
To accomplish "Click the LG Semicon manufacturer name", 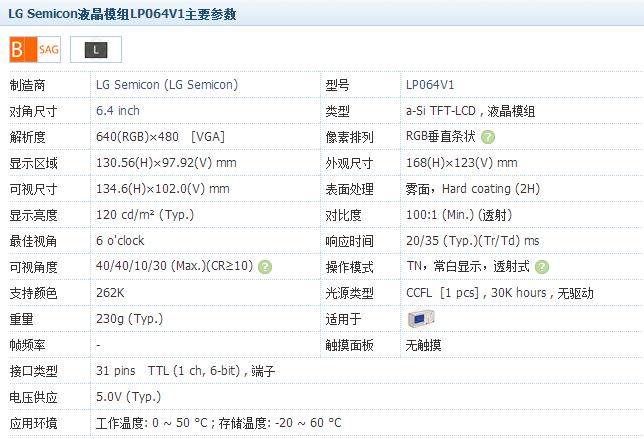I will point(166,85).
